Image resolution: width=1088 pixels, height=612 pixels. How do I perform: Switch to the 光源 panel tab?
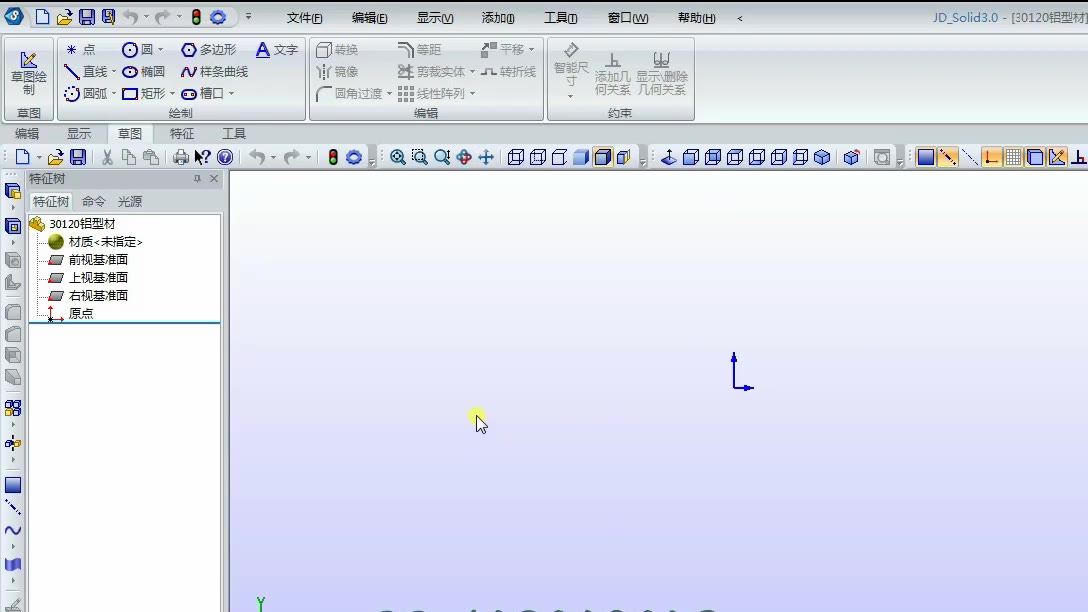130,201
